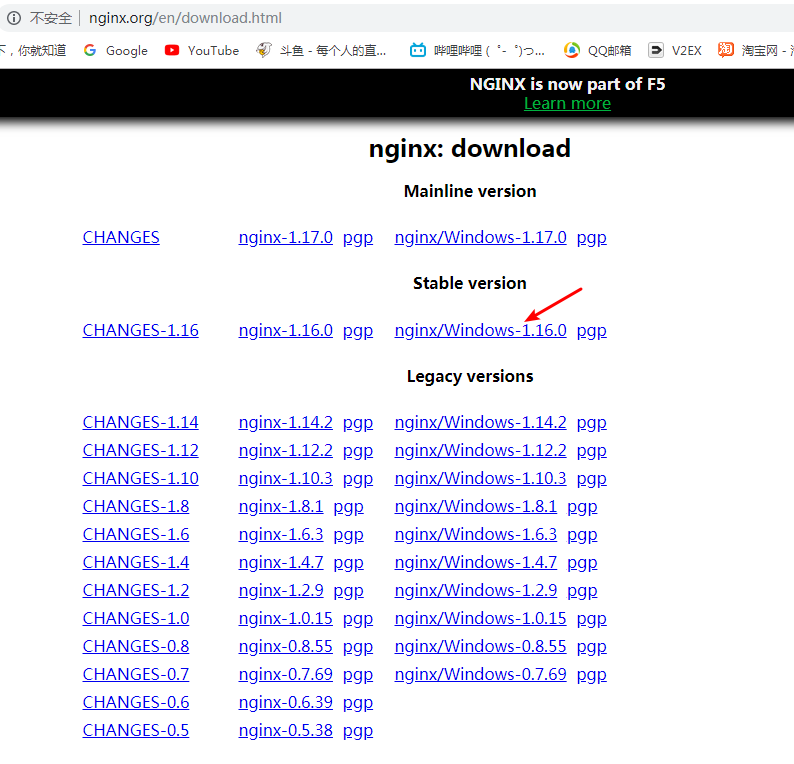The image size is (794, 764).
Task: Open CHANGES-0.6 link
Action: (x=136, y=703)
